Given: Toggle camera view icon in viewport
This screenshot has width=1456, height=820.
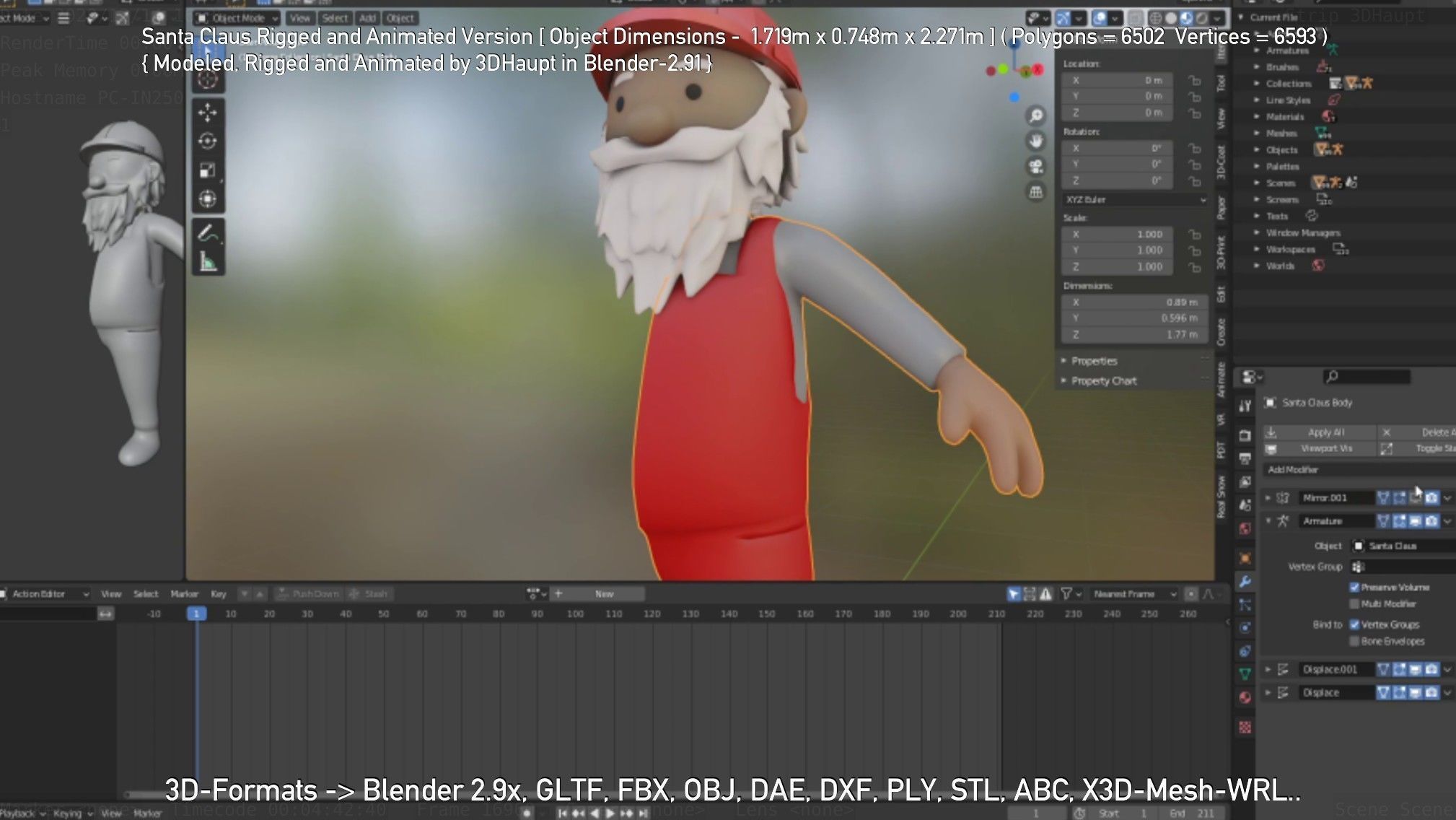Looking at the screenshot, I should coord(1036,166).
